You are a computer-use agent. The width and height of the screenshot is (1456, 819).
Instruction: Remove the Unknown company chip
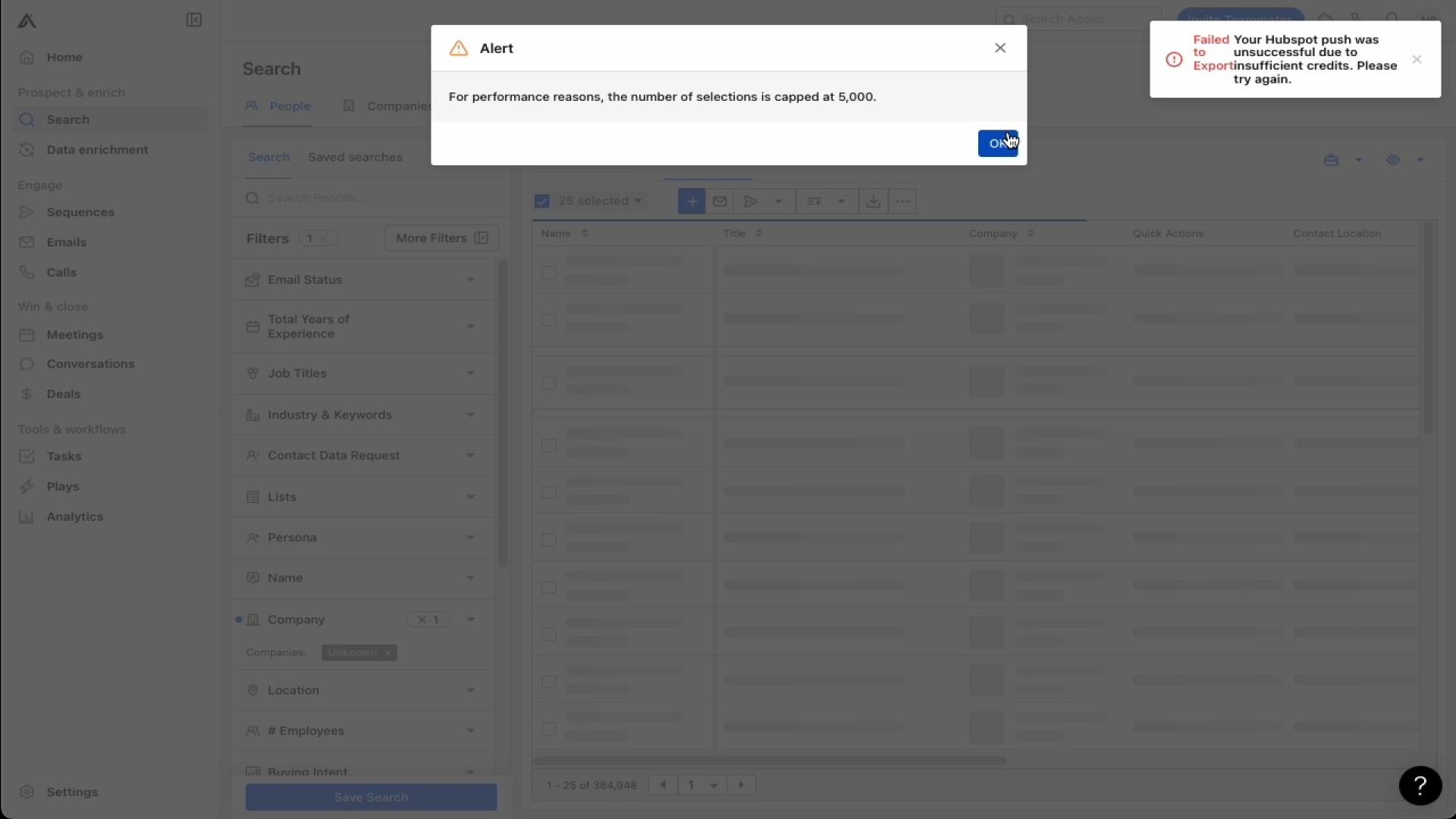click(388, 653)
